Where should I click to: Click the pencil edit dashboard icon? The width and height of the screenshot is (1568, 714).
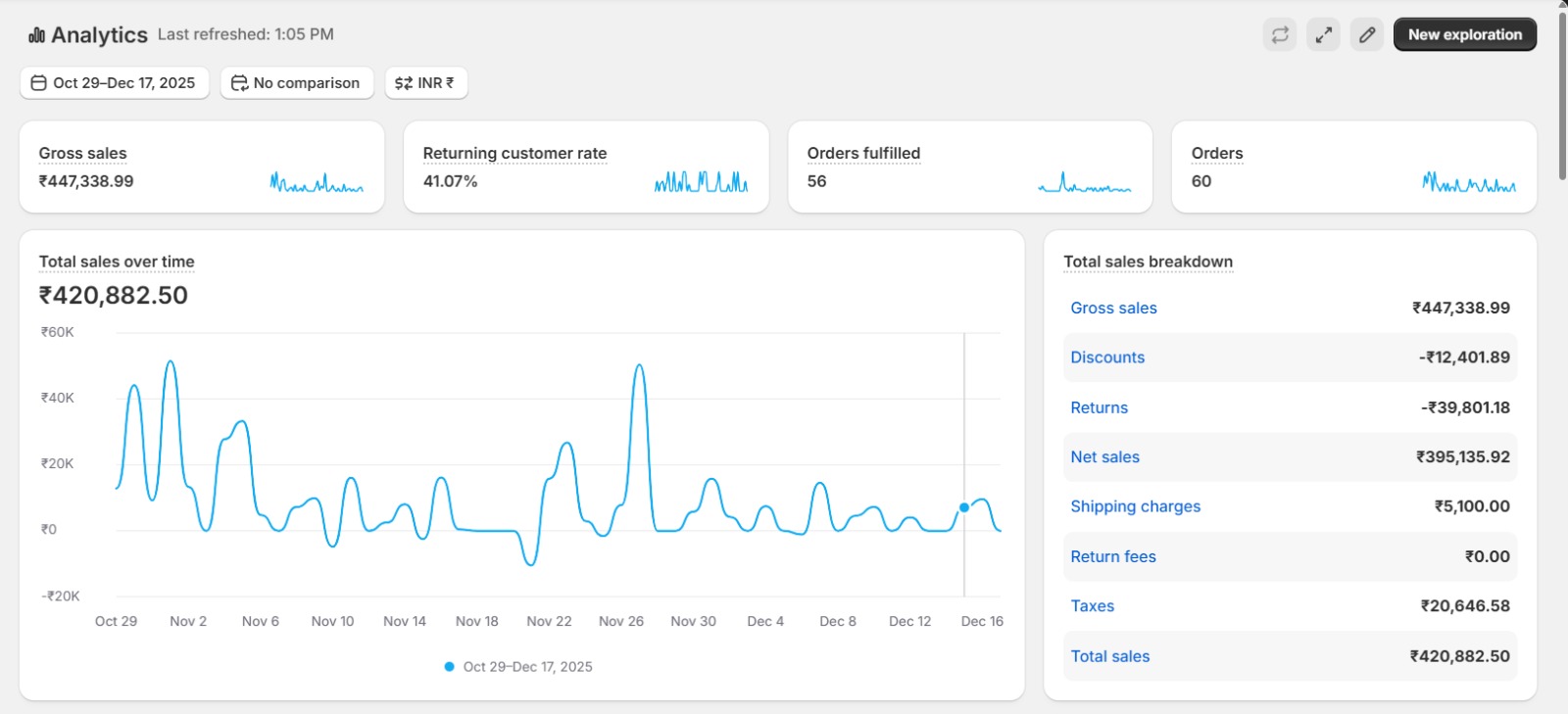point(1367,35)
